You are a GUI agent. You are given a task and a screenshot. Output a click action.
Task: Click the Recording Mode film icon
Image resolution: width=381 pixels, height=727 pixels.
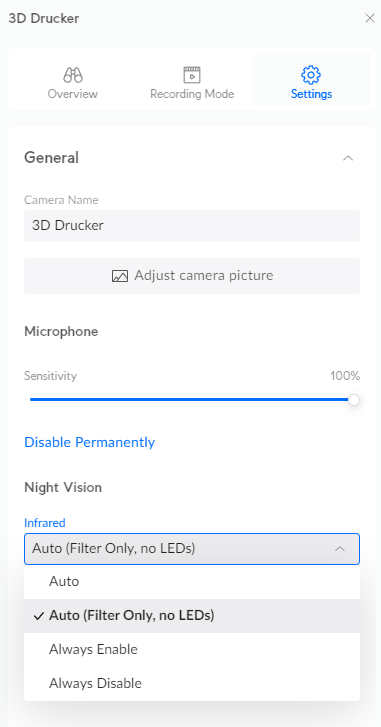click(192, 75)
